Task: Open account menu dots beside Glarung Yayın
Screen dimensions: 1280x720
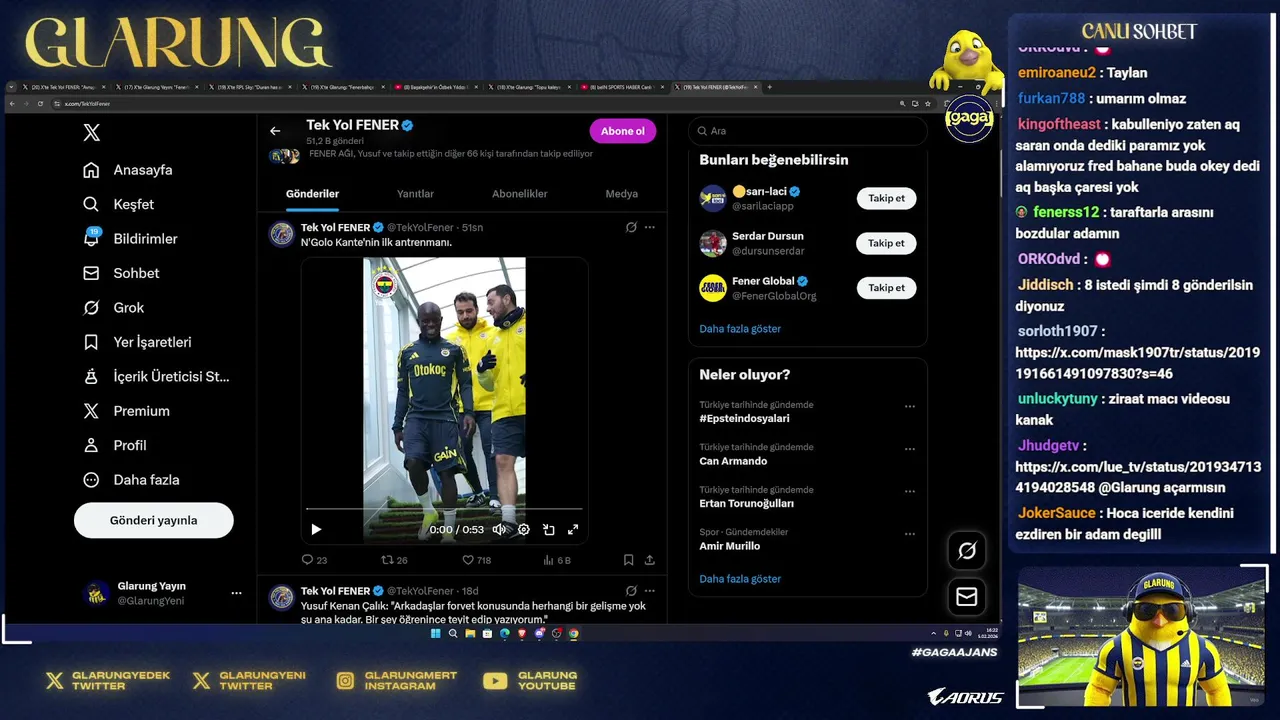Action: point(236,593)
